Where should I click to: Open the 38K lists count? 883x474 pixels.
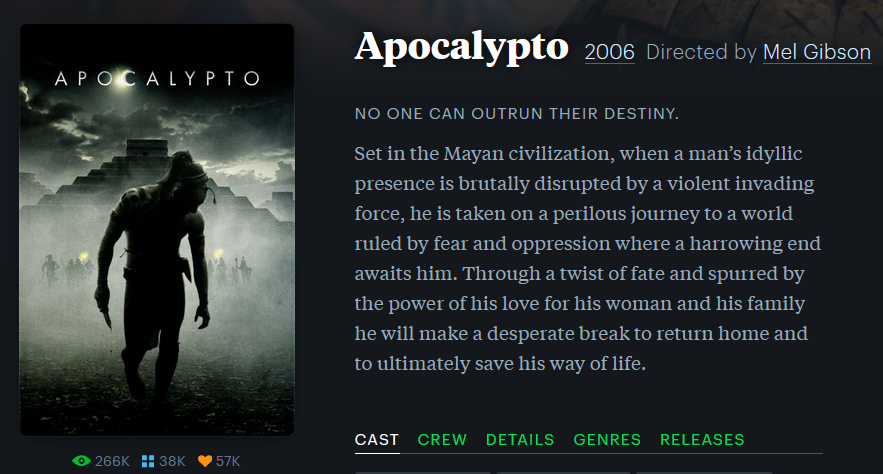[x=172, y=461]
